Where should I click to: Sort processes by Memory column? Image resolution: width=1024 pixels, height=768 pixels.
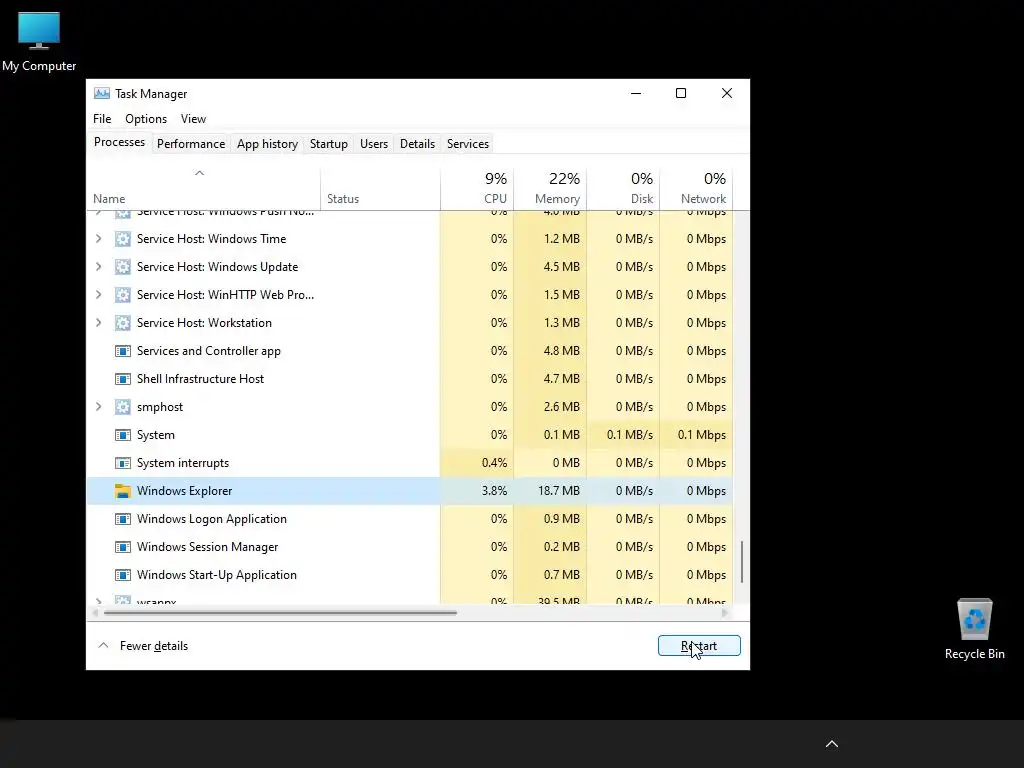[x=550, y=189]
